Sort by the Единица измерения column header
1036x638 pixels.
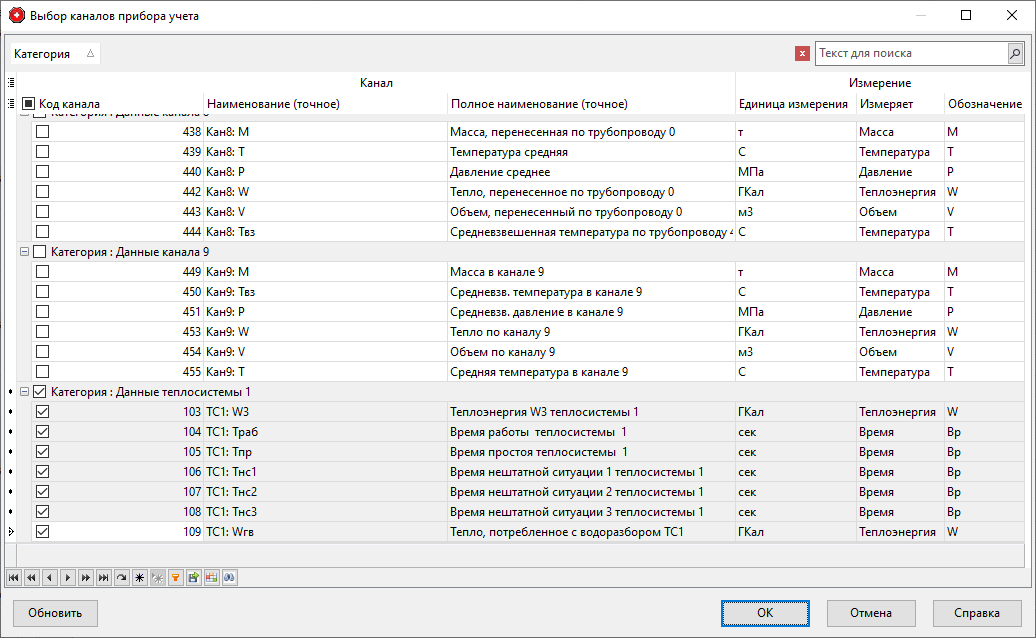(792, 104)
